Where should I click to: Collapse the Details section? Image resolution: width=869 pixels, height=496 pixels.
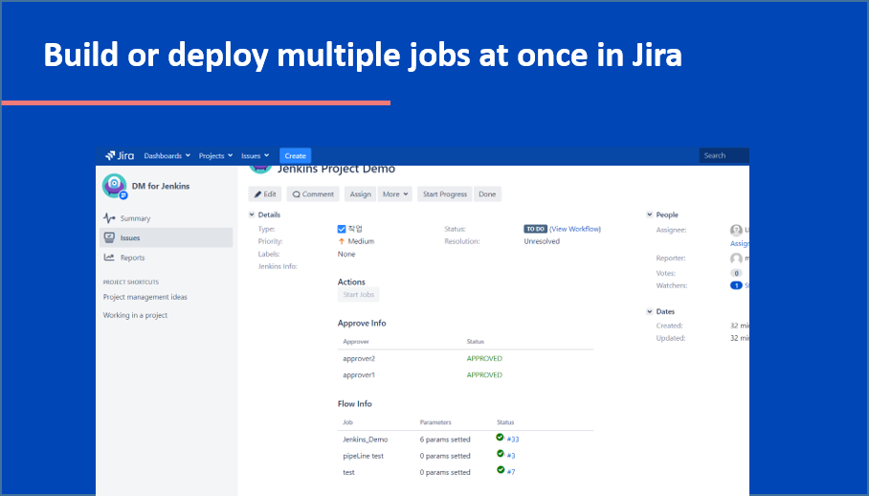click(251, 214)
